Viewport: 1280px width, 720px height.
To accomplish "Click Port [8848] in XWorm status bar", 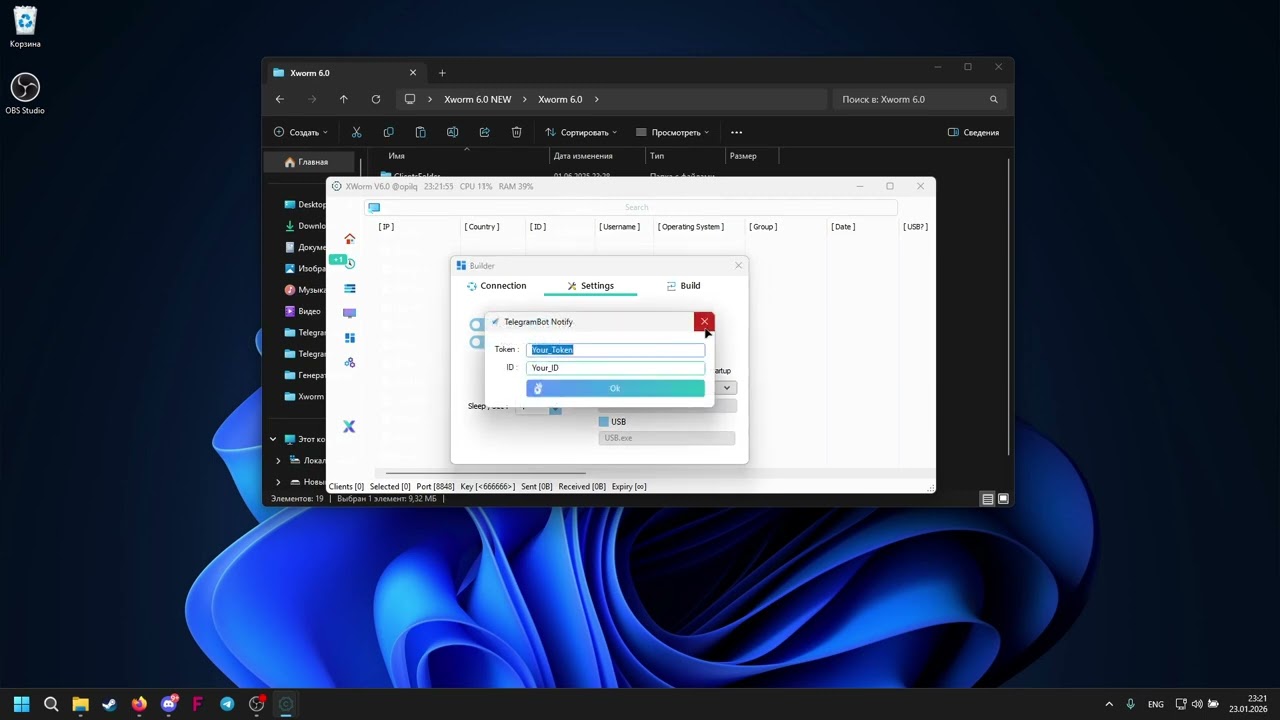I will [436, 487].
